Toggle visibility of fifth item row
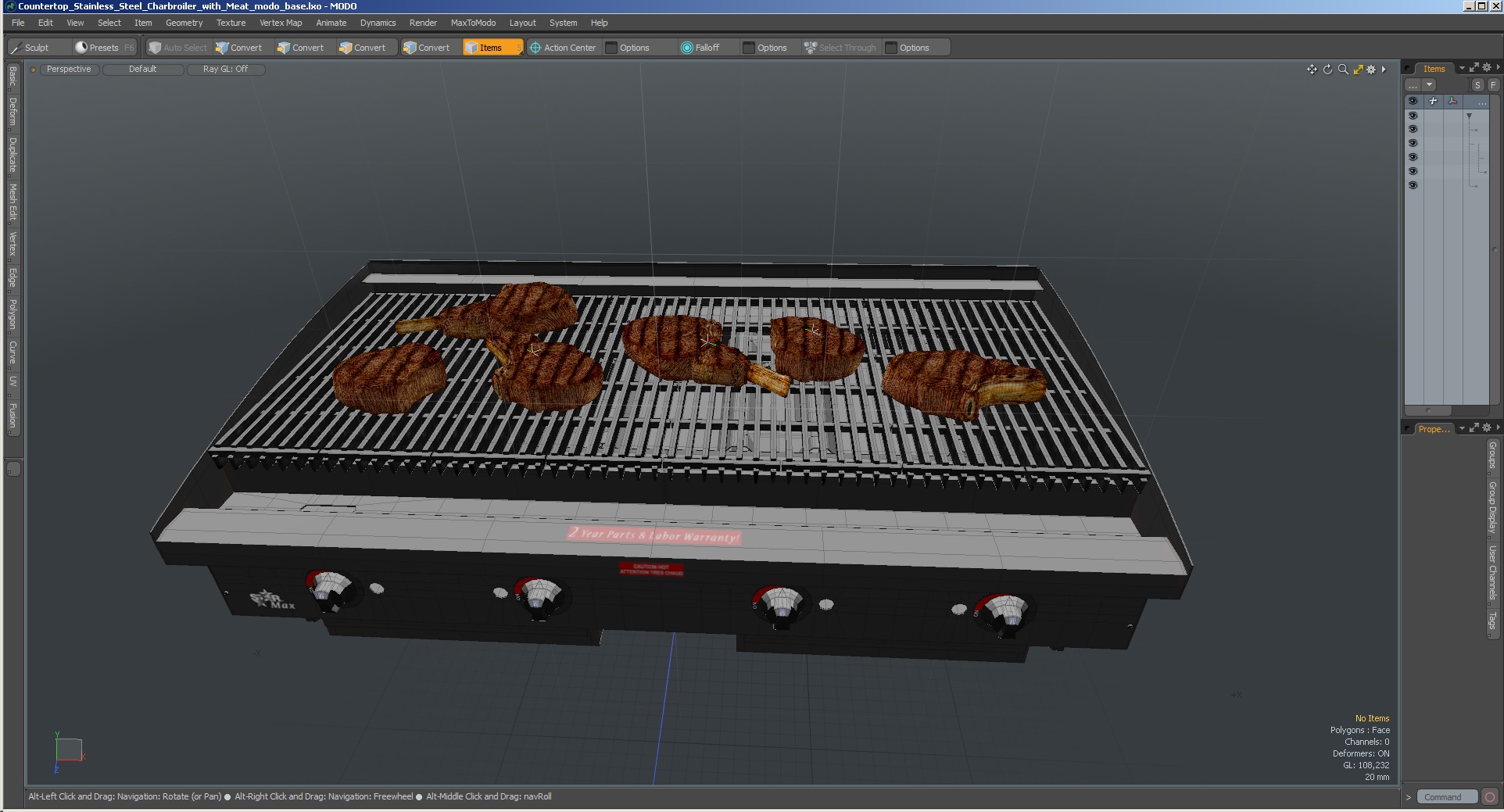The height and width of the screenshot is (812, 1504). tap(1413, 171)
